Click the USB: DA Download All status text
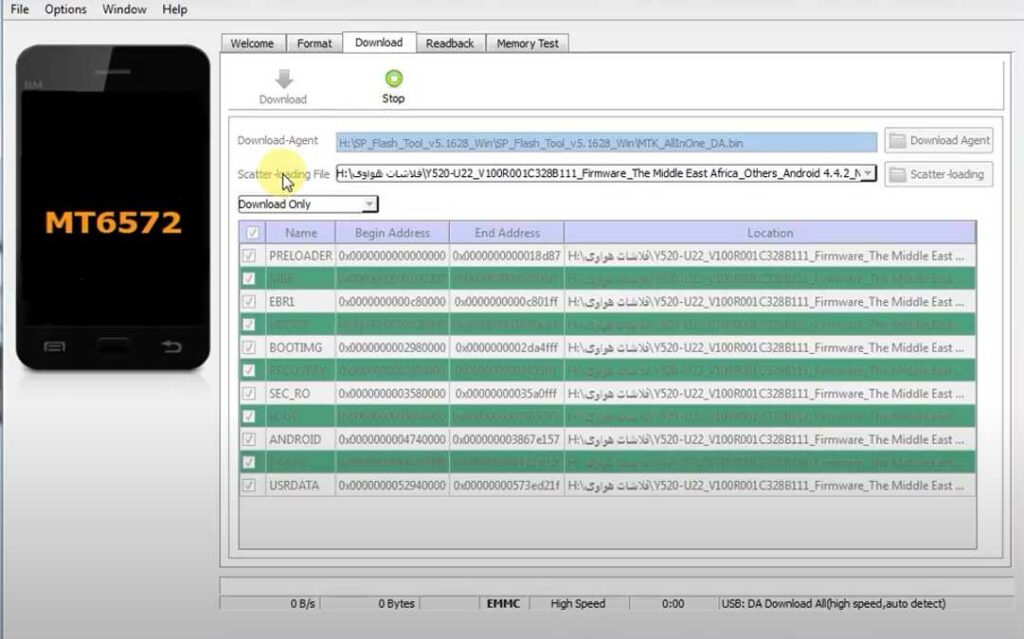1024x639 pixels. (x=833, y=603)
